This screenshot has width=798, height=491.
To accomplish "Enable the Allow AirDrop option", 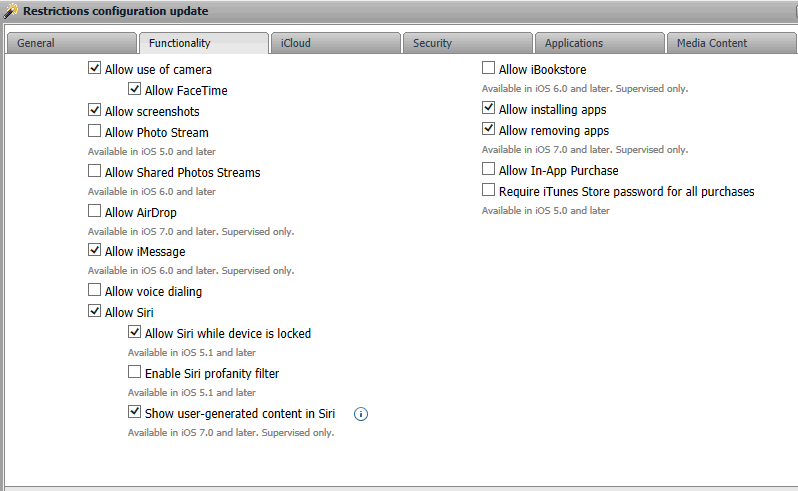I will [95, 212].
